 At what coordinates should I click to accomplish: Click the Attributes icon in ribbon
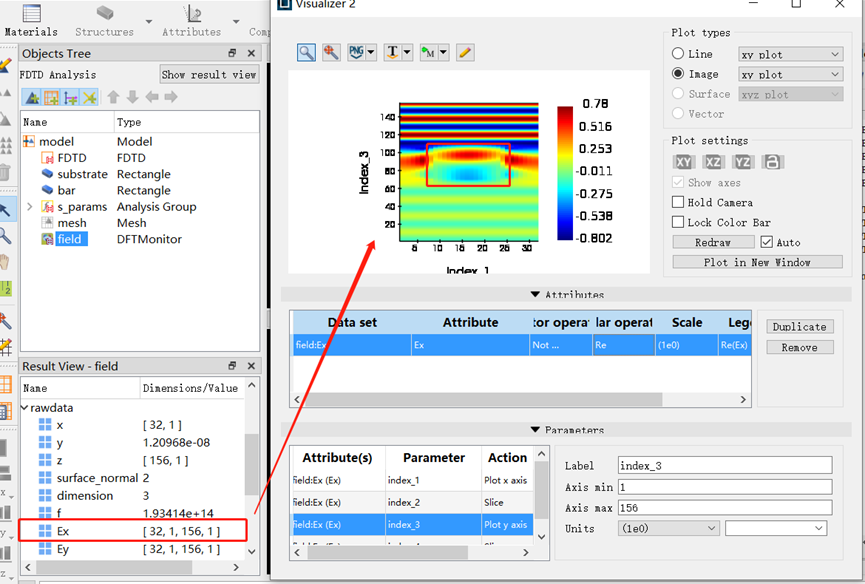(191, 13)
